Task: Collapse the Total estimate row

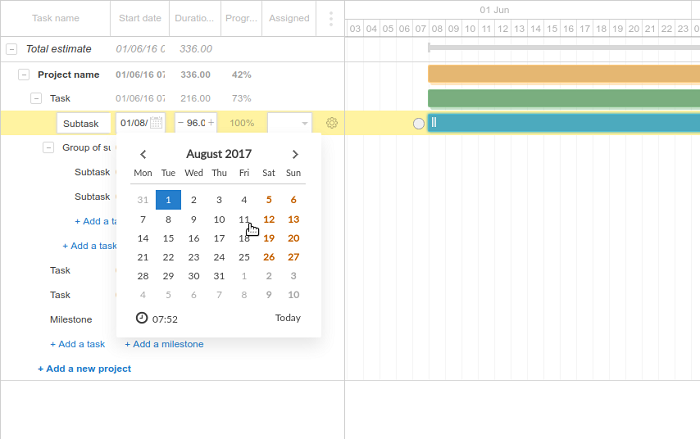Action: 11,49
